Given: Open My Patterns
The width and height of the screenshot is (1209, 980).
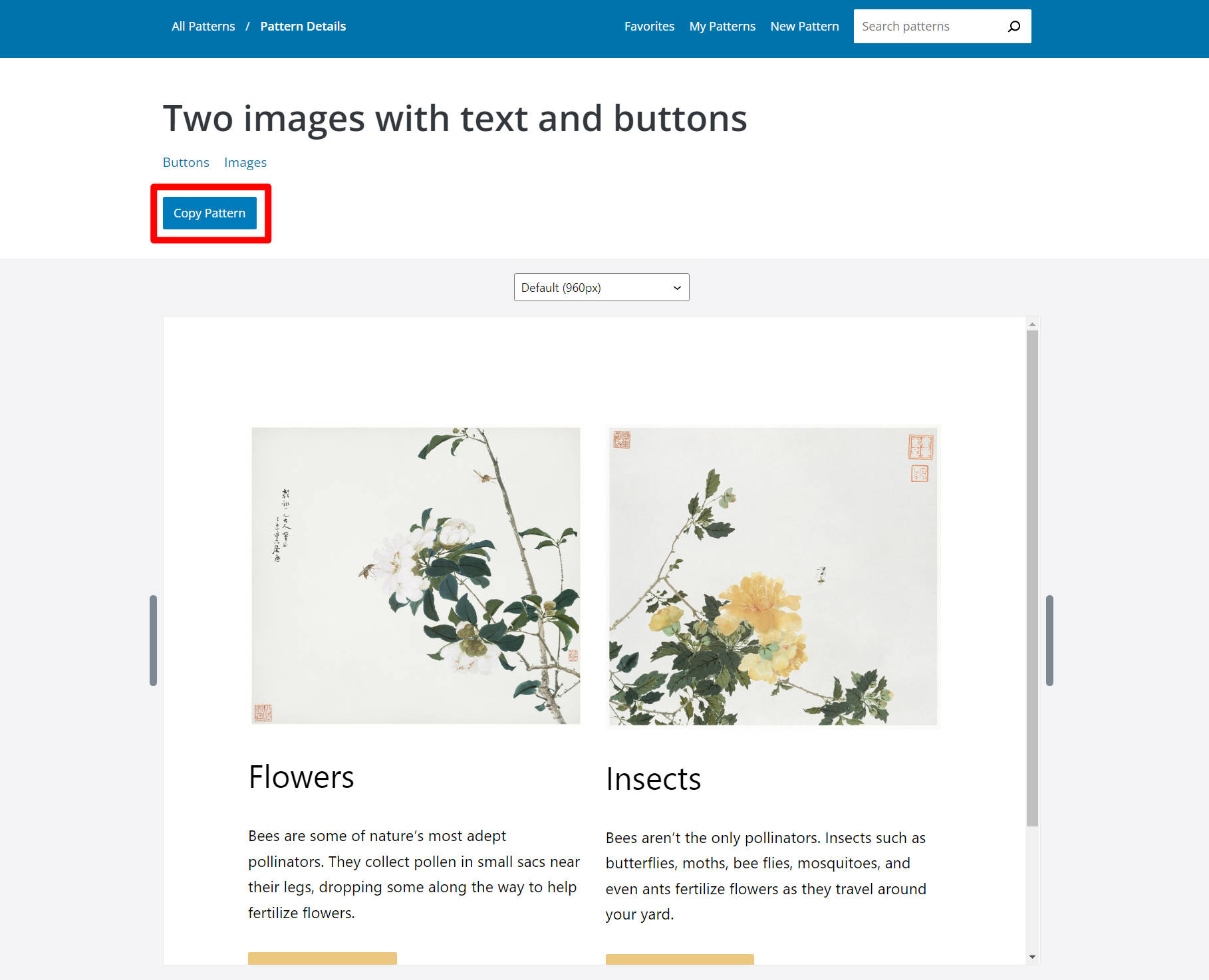Looking at the screenshot, I should tap(722, 26).
